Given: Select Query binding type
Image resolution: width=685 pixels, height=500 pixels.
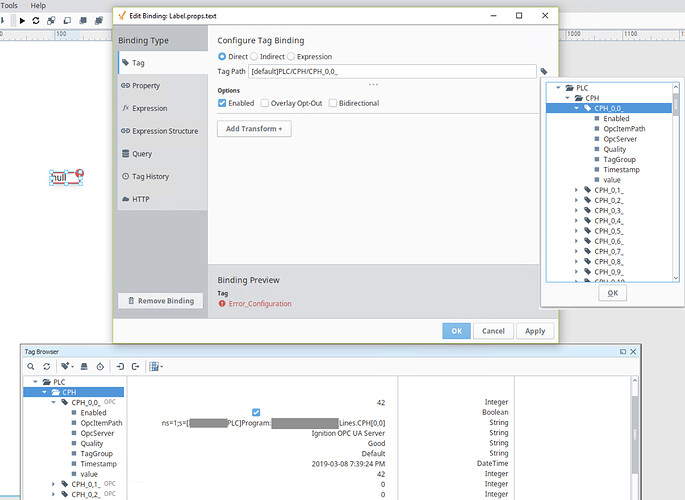Looking at the screenshot, I should pyautogui.click(x=163, y=154).
